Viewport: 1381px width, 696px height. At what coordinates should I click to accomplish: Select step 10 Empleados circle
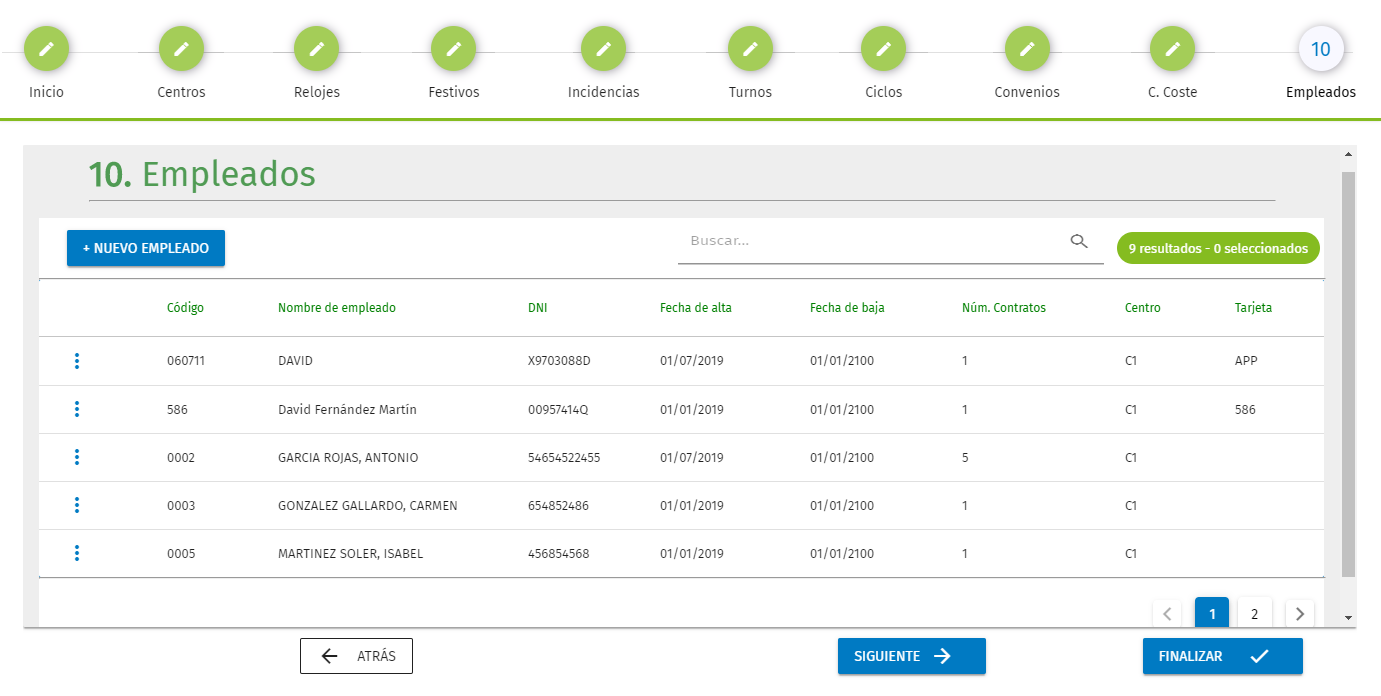(1321, 48)
